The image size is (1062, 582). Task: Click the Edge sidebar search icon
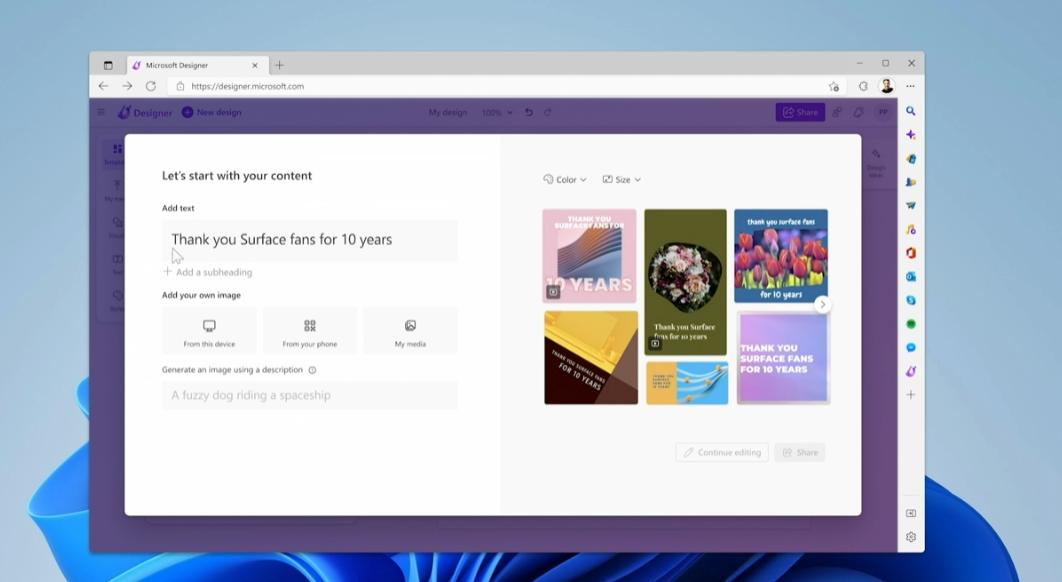[910, 111]
